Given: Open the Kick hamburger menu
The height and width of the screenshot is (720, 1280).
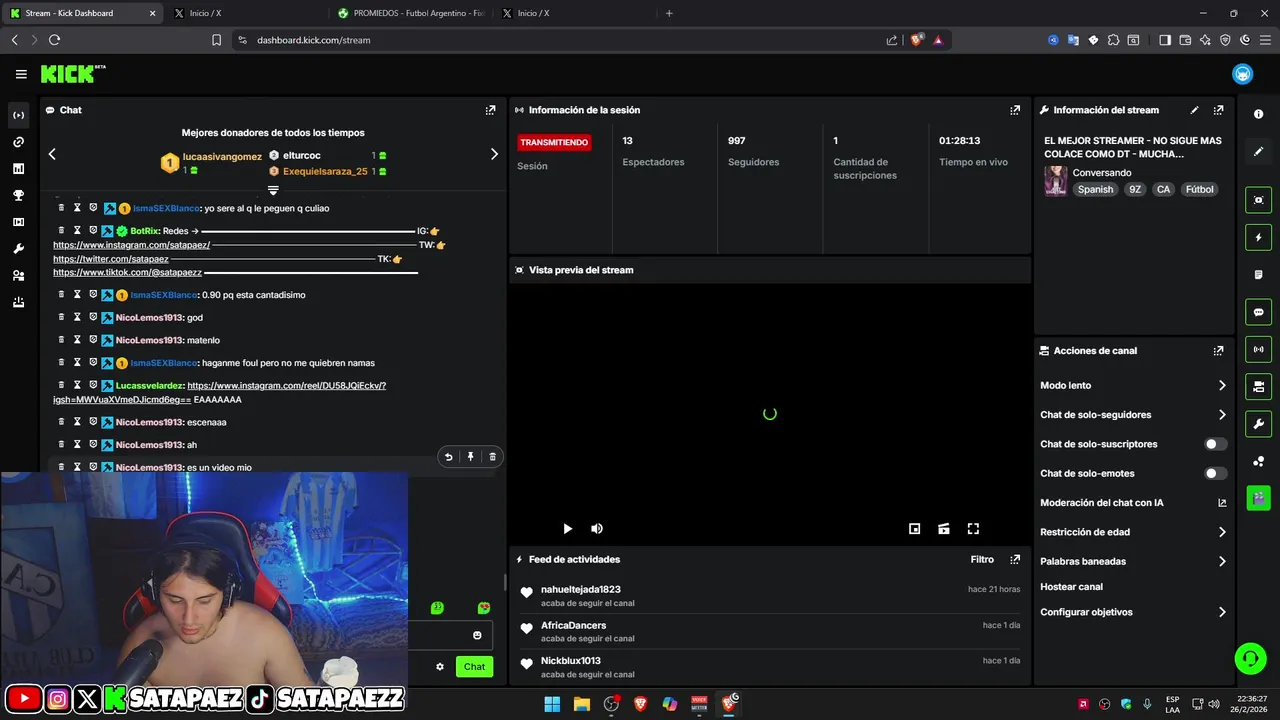Looking at the screenshot, I should coord(21,74).
